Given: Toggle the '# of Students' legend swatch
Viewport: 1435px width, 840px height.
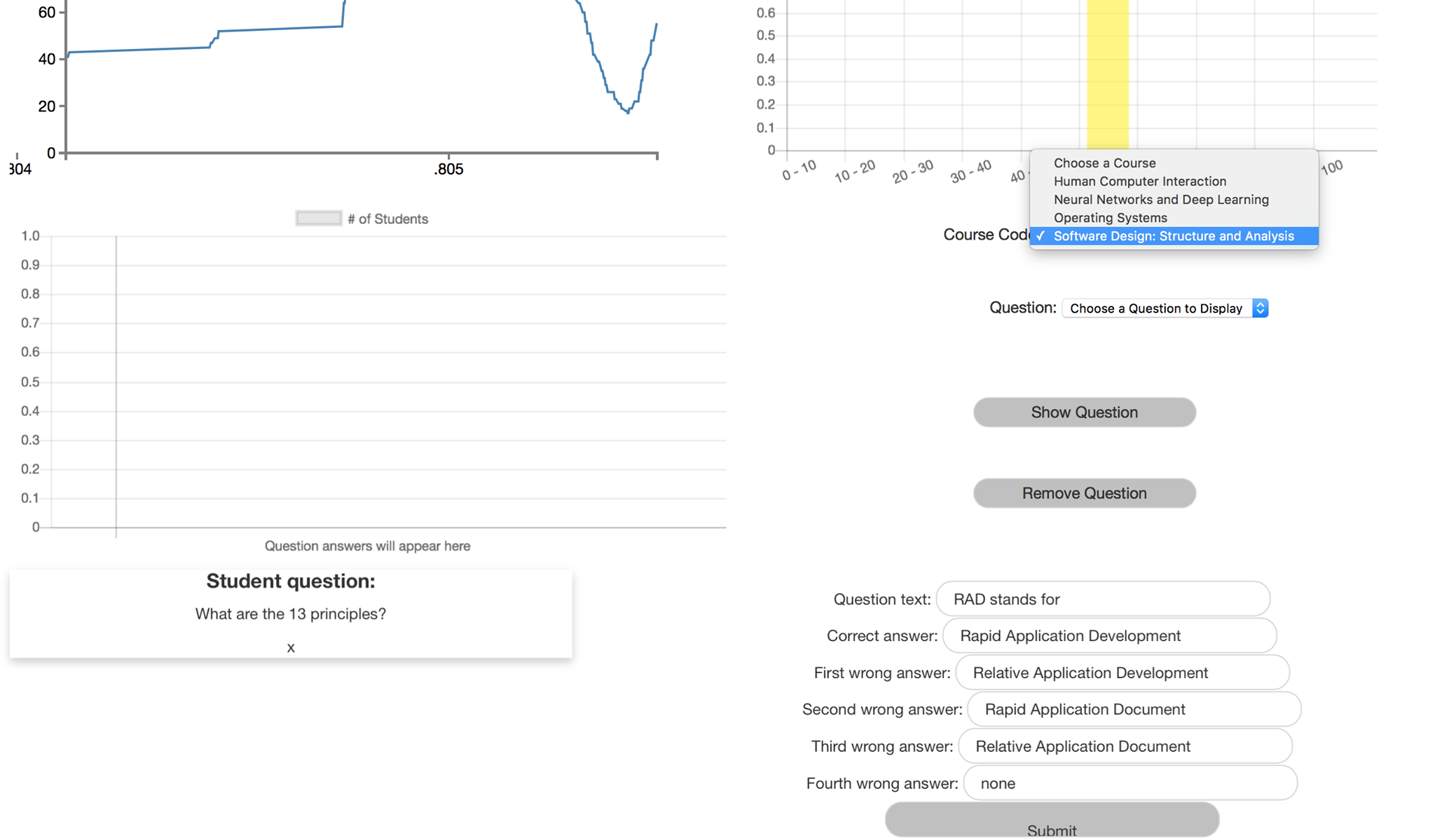Looking at the screenshot, I should tap(319, 219).
